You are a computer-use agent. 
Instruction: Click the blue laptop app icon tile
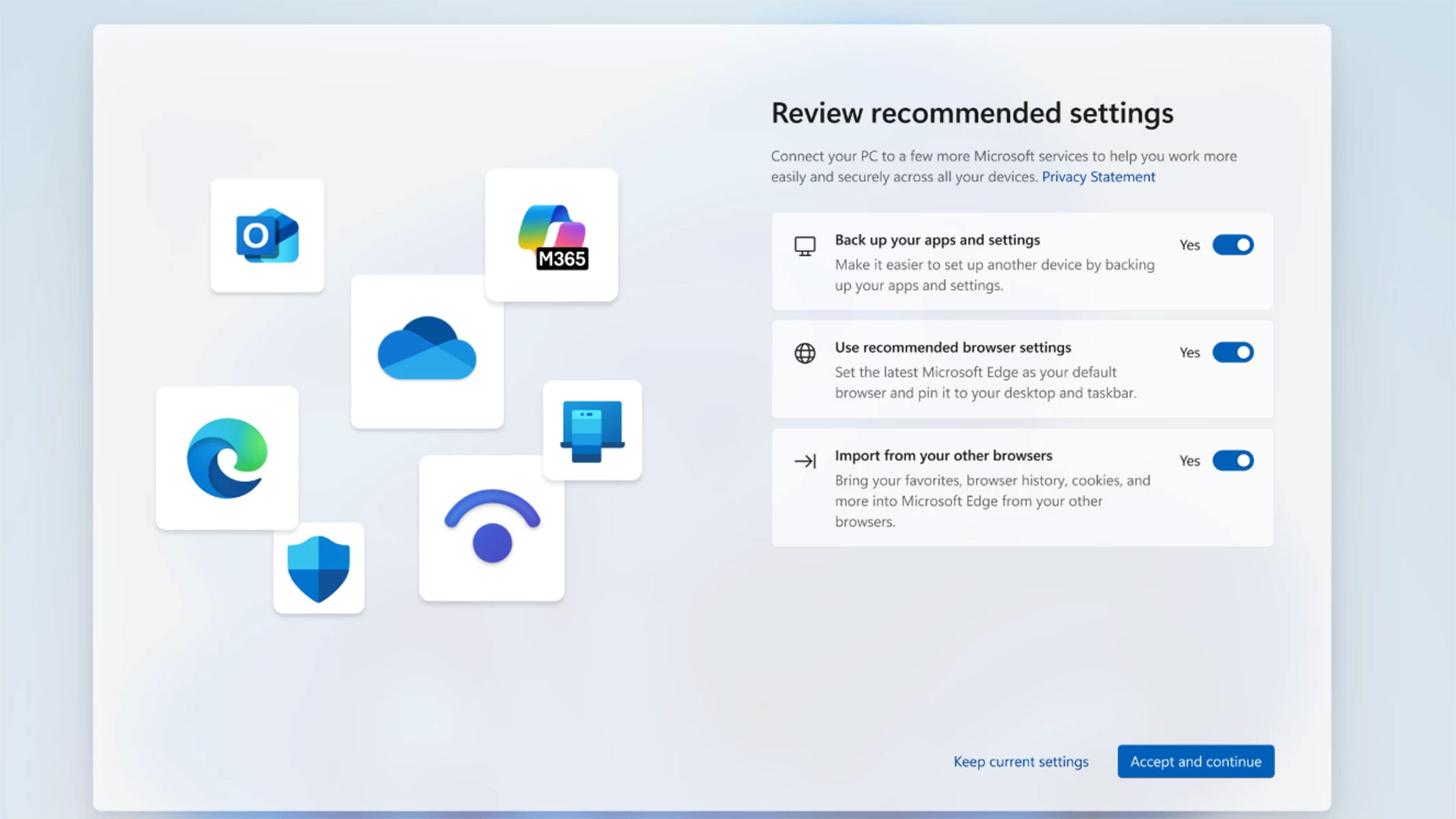[x=592, y=430]
